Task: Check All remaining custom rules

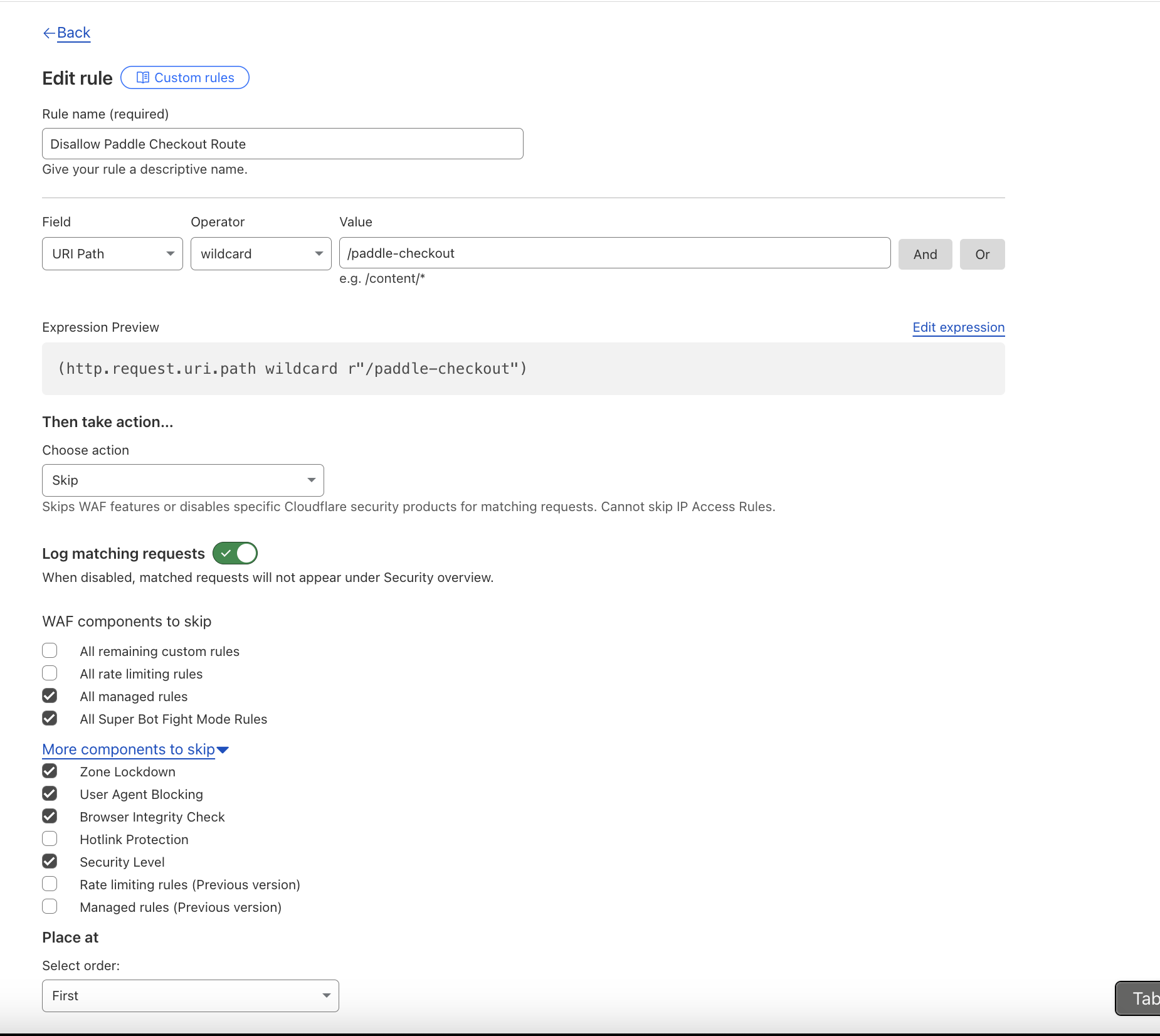Action: coord(50,650)
